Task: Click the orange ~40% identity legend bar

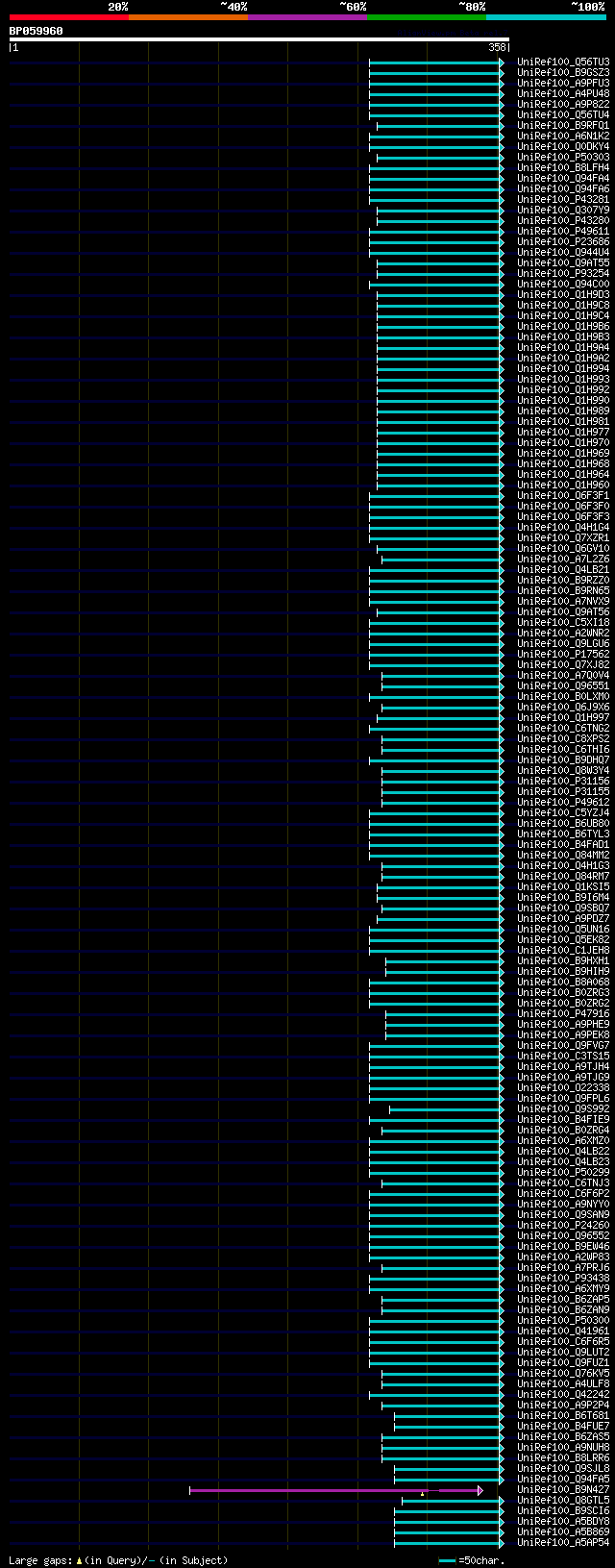Action: point(188,17)
